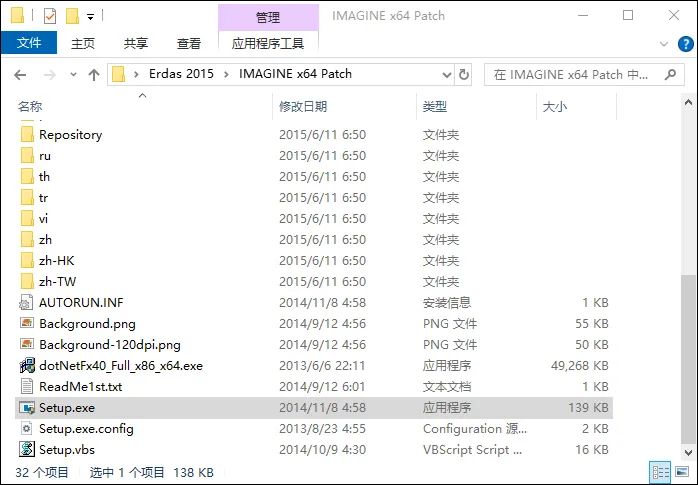Click the Background-120dpi.png image icon
Viewport: 698px width, 485px height.
(27, 344)
